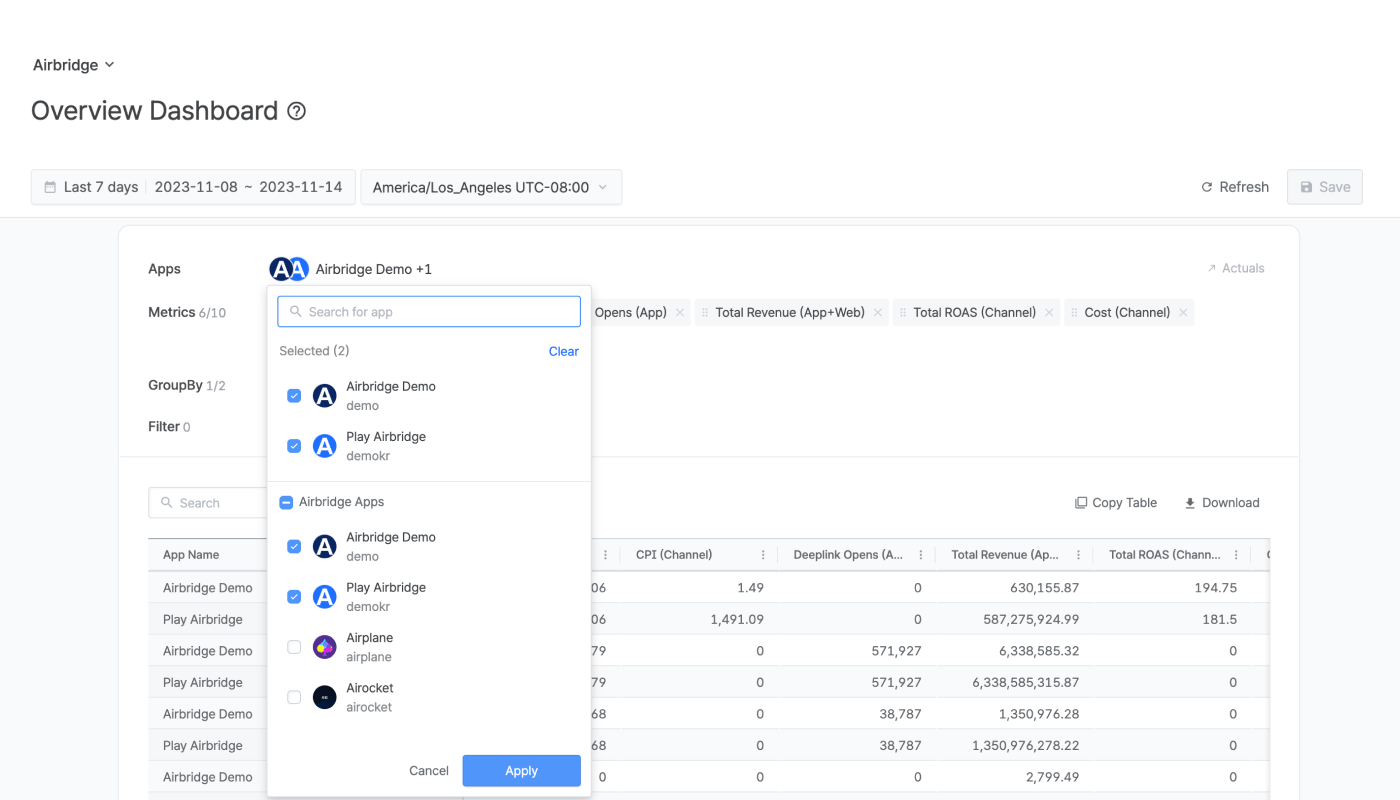Click the Filter label
The image size is (1400, 800).
click(x=164, y=426)
